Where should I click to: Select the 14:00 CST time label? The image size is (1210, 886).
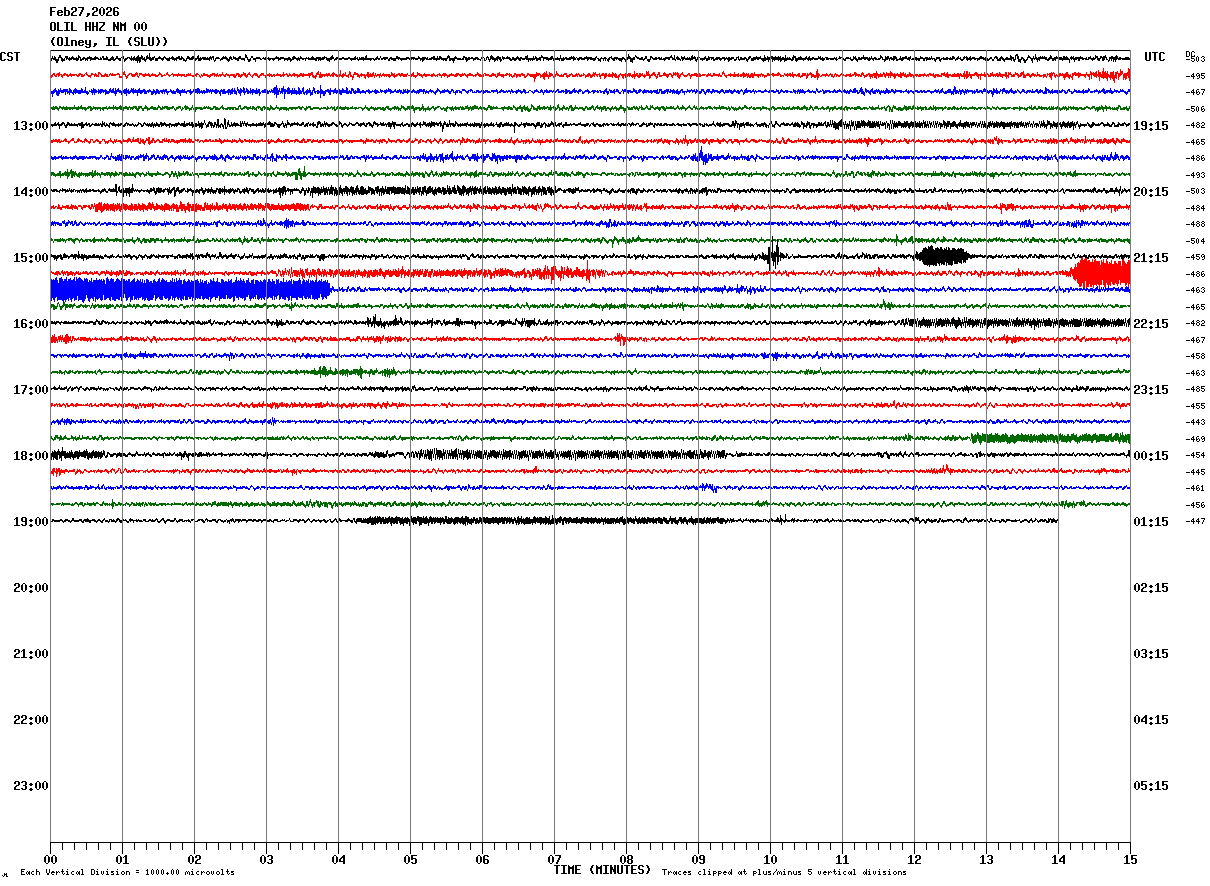tap(31, 192)
